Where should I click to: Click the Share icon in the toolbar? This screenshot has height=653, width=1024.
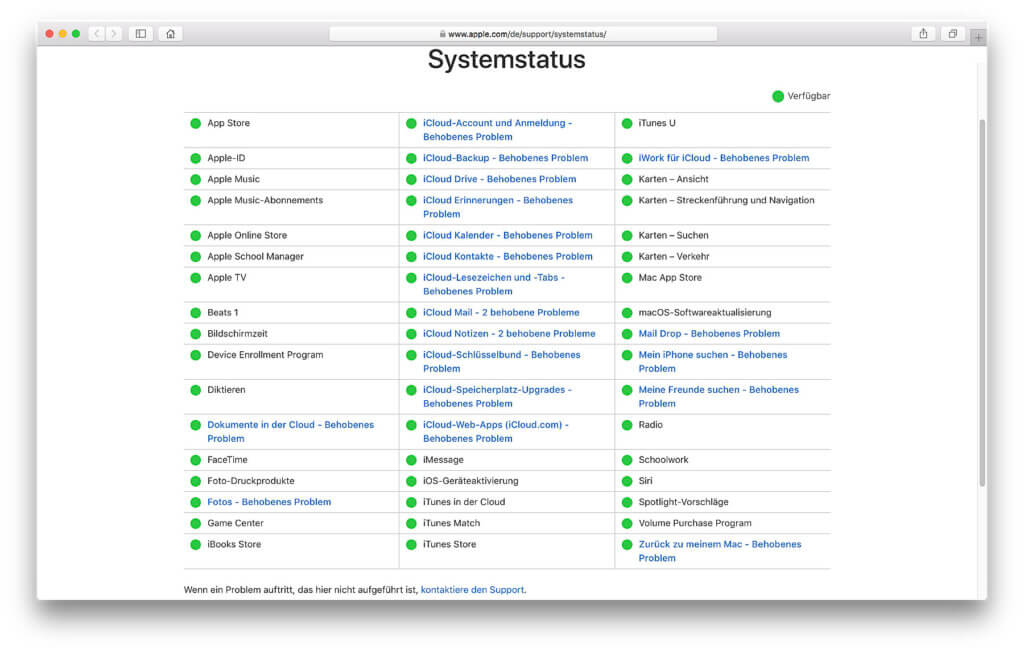click(922, 33)
